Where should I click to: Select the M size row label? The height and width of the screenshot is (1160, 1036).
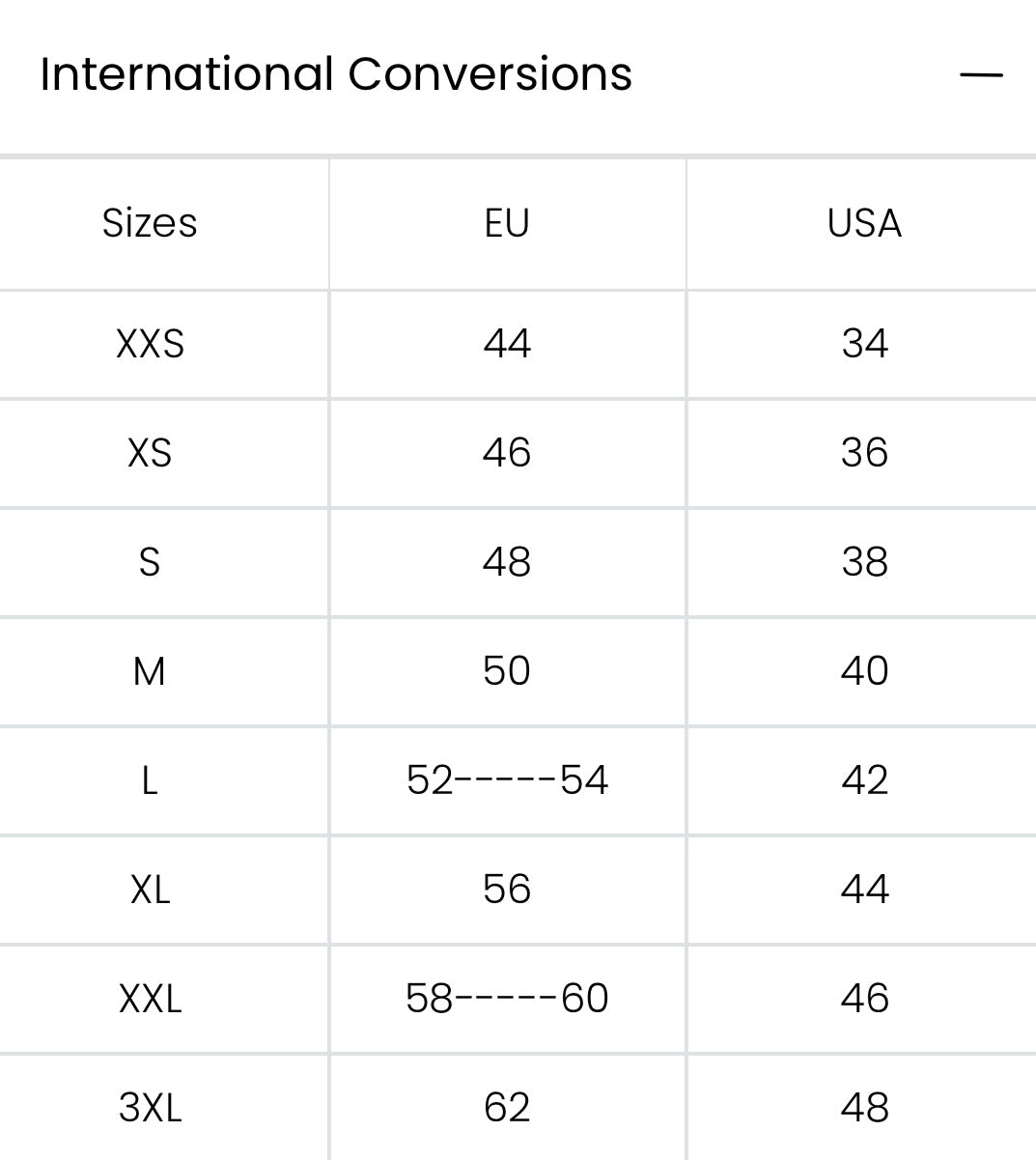150,671
